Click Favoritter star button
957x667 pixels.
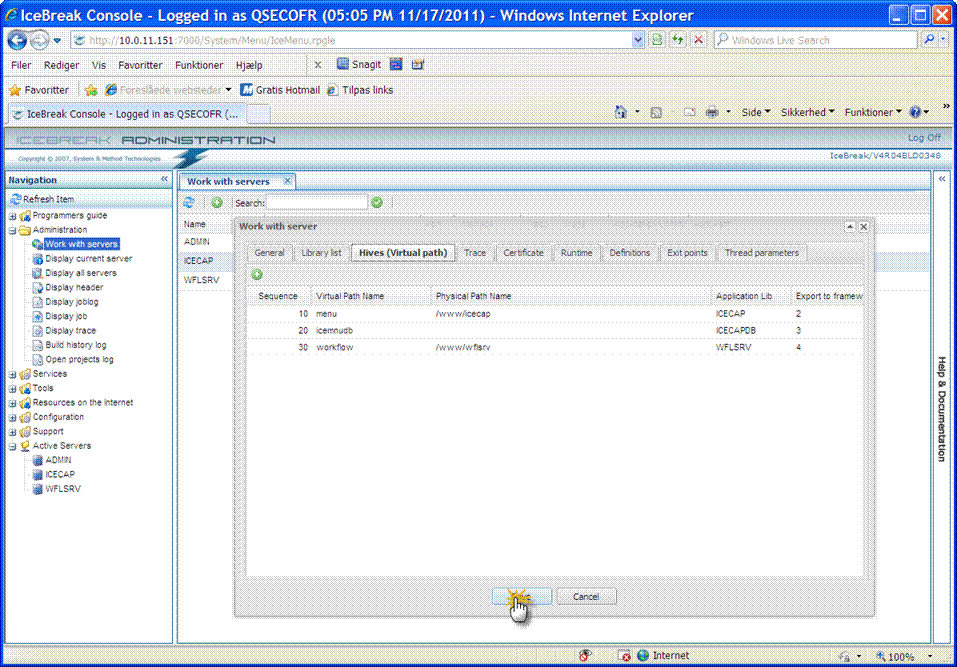(x=39, y=90)
